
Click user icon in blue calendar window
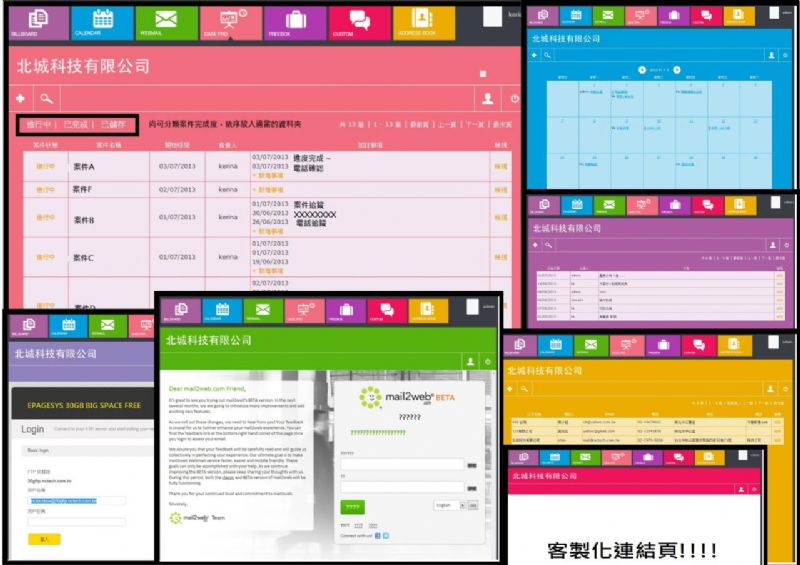point(771,55)
